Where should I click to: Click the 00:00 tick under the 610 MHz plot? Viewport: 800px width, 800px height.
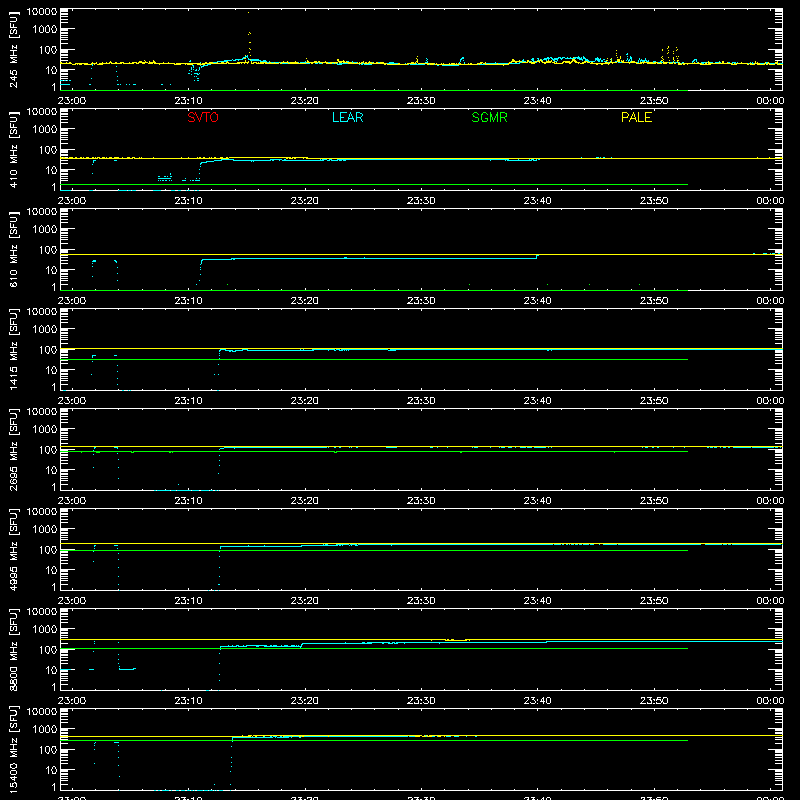(770, 301)
